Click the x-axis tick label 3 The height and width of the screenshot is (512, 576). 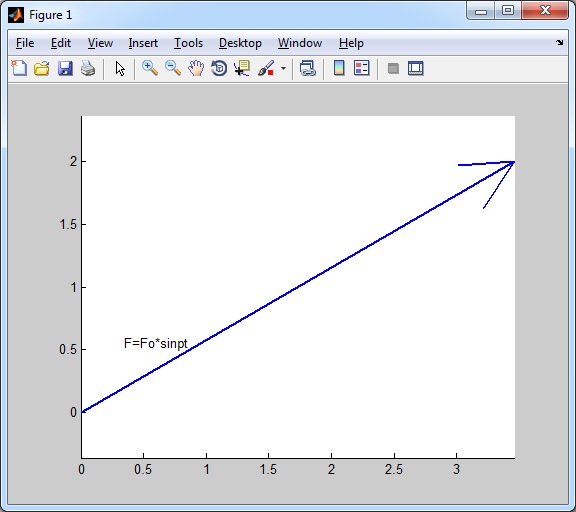click(x=456, y=469)
